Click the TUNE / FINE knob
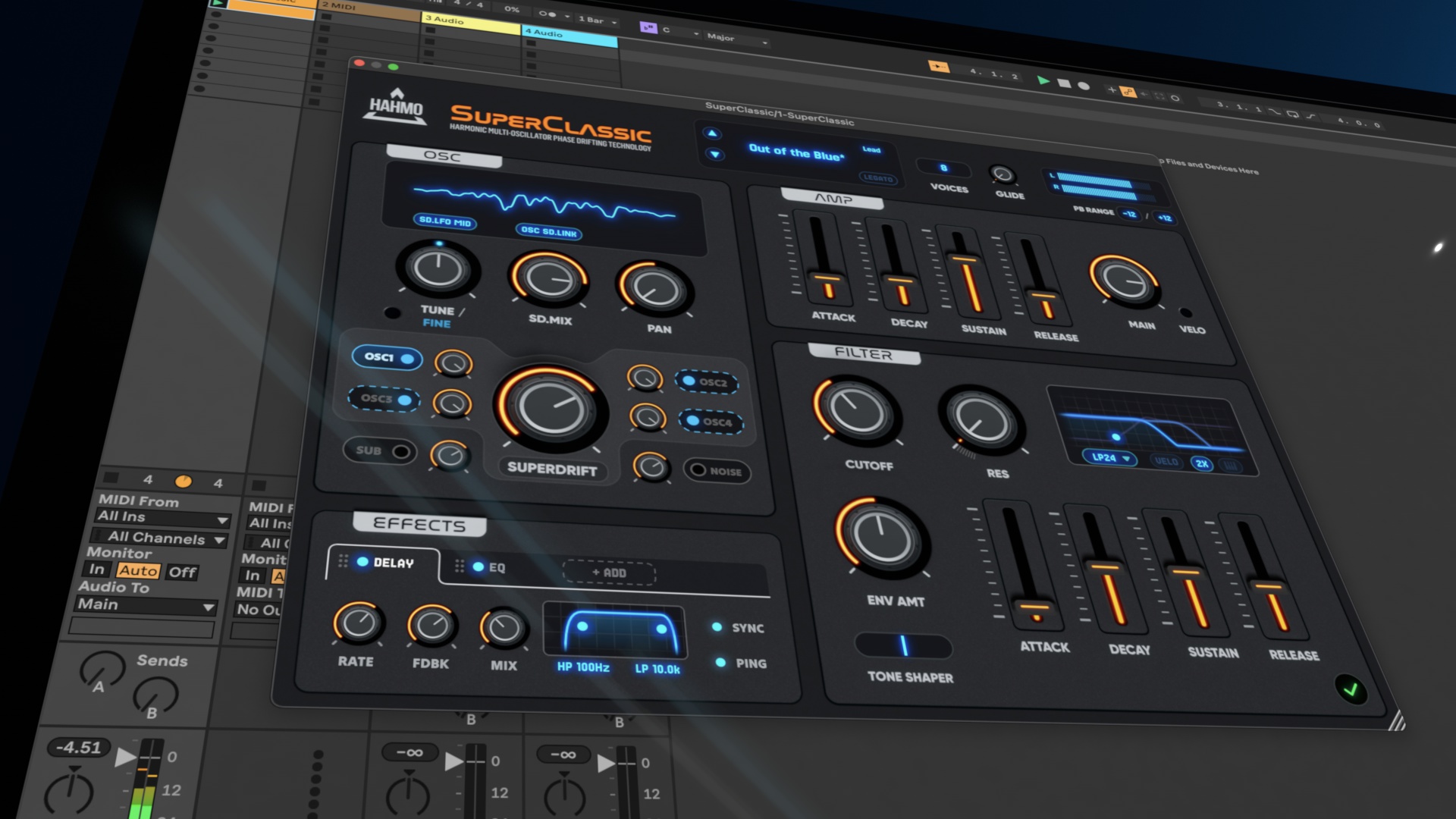 point(438,269)
